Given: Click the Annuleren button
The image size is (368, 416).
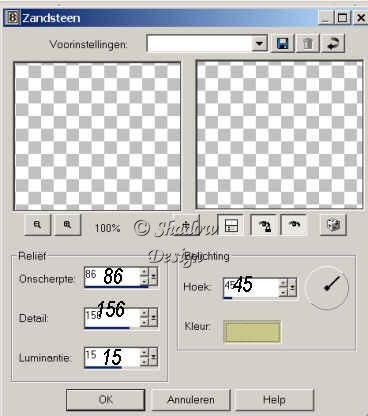Looking at the screenshot, I should point(191,399).
